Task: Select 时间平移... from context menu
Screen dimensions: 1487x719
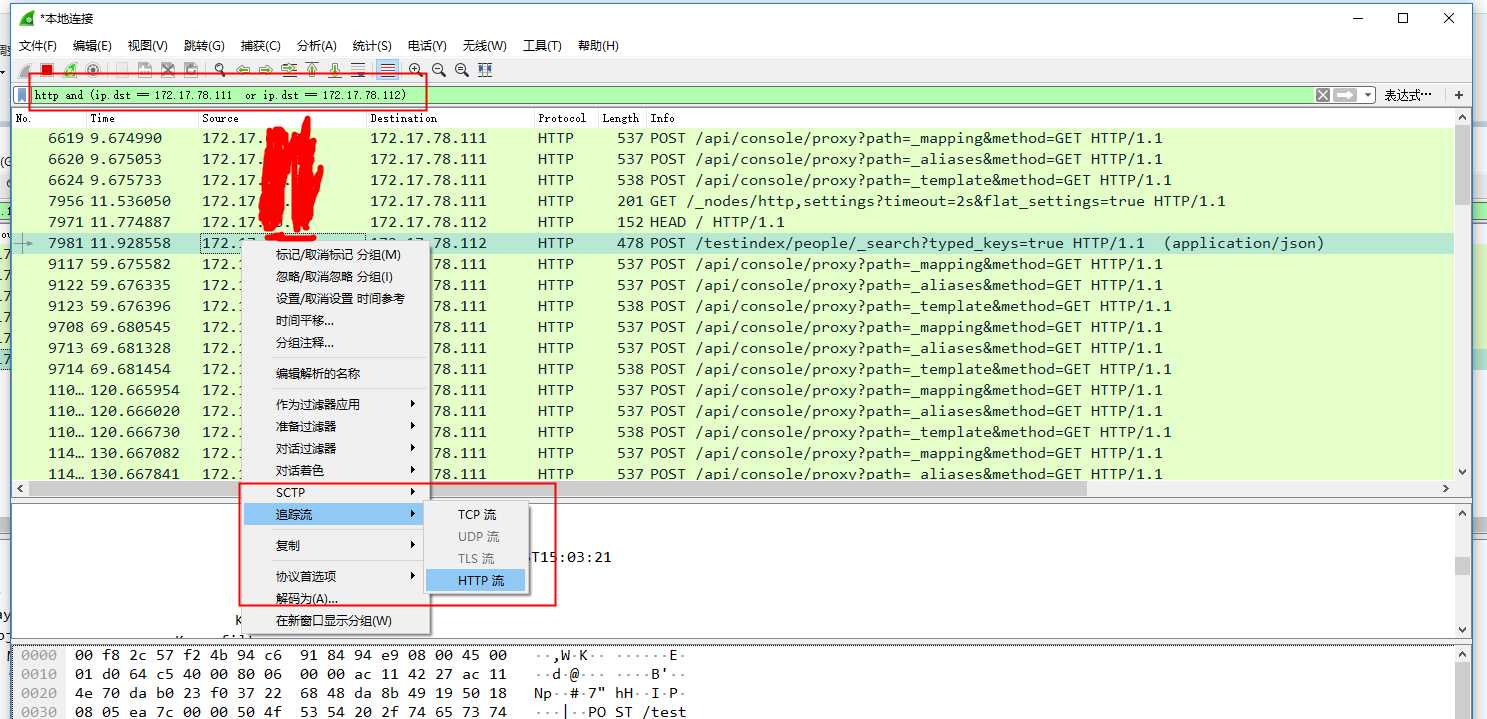Action: 337,321
